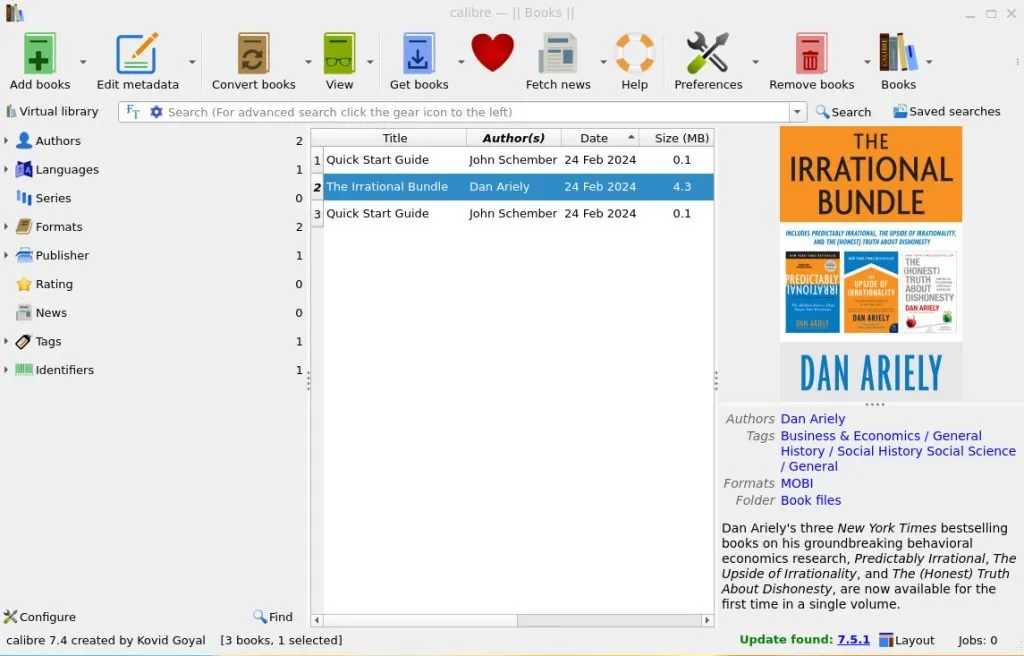Open the Books library icon

[x=898, y=52]
